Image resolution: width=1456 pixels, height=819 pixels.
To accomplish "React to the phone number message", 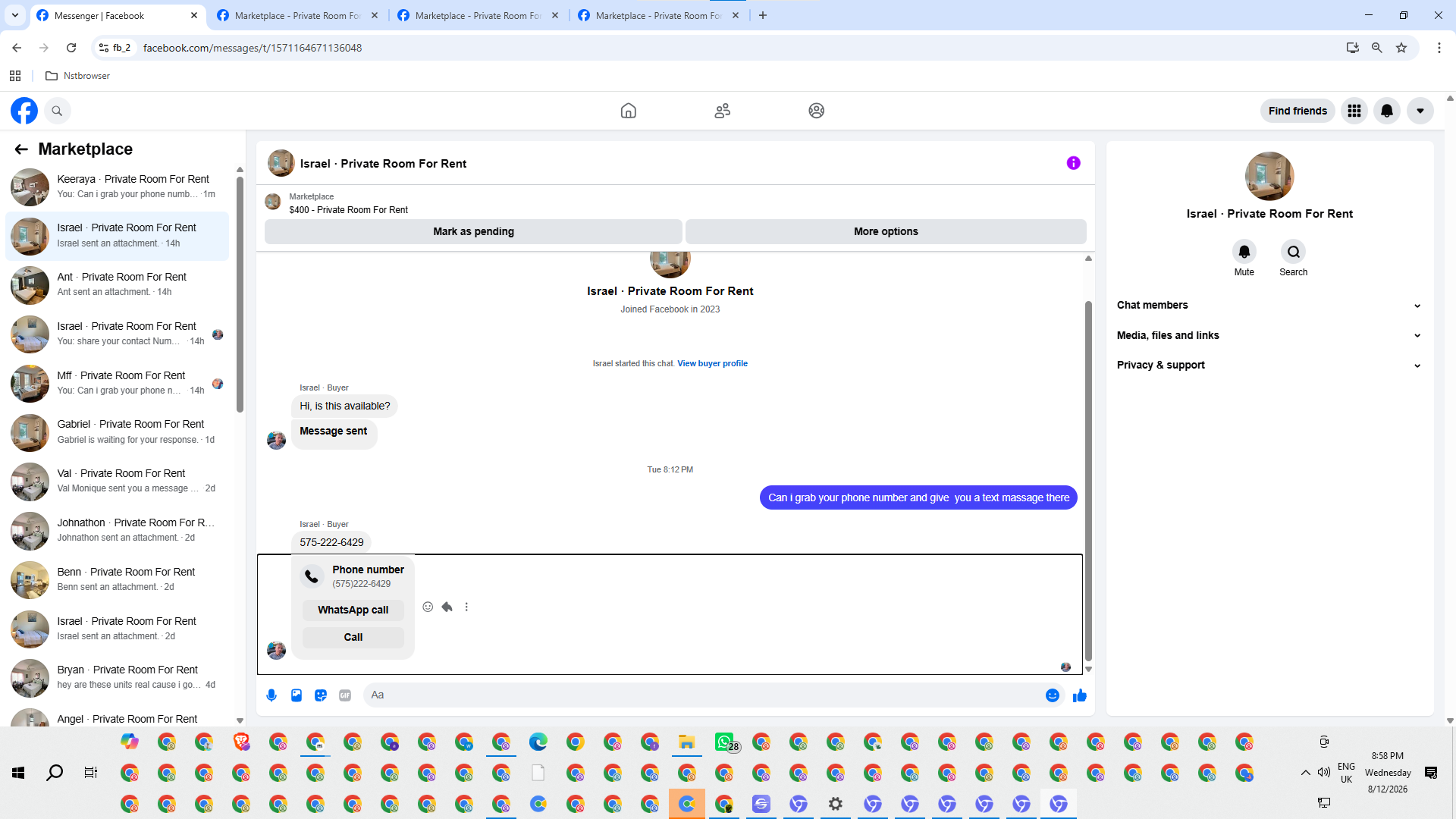I will tap(428, 607).
